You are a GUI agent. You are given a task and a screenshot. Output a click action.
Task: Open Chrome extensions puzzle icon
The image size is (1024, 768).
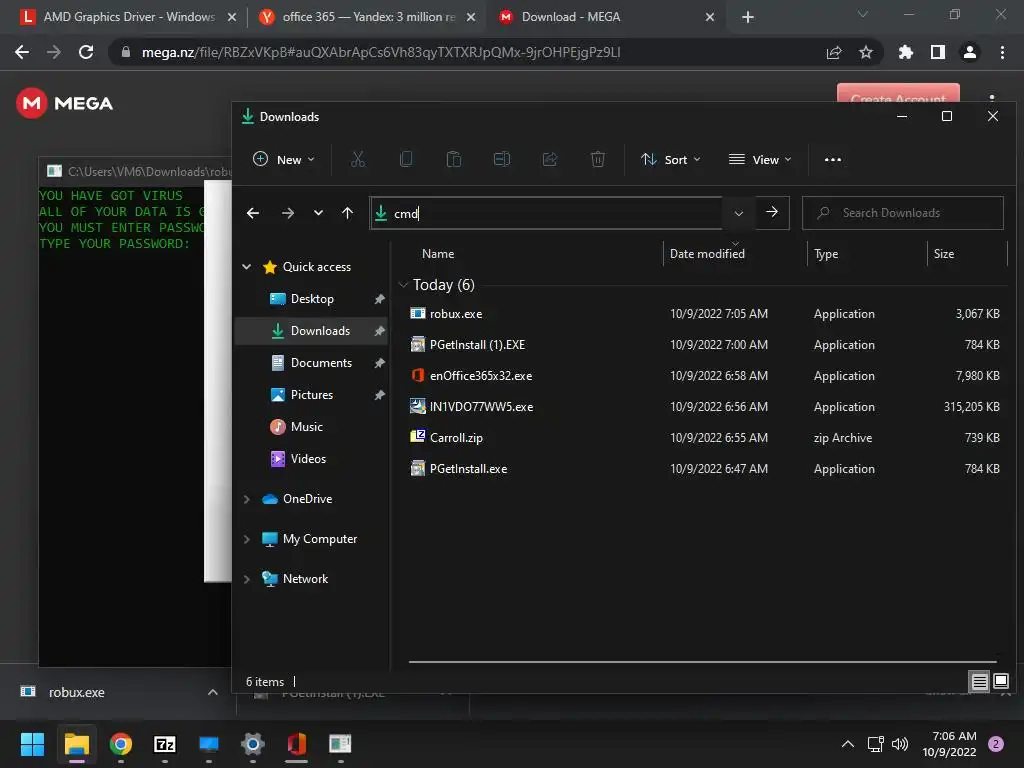tap(905, 52)
